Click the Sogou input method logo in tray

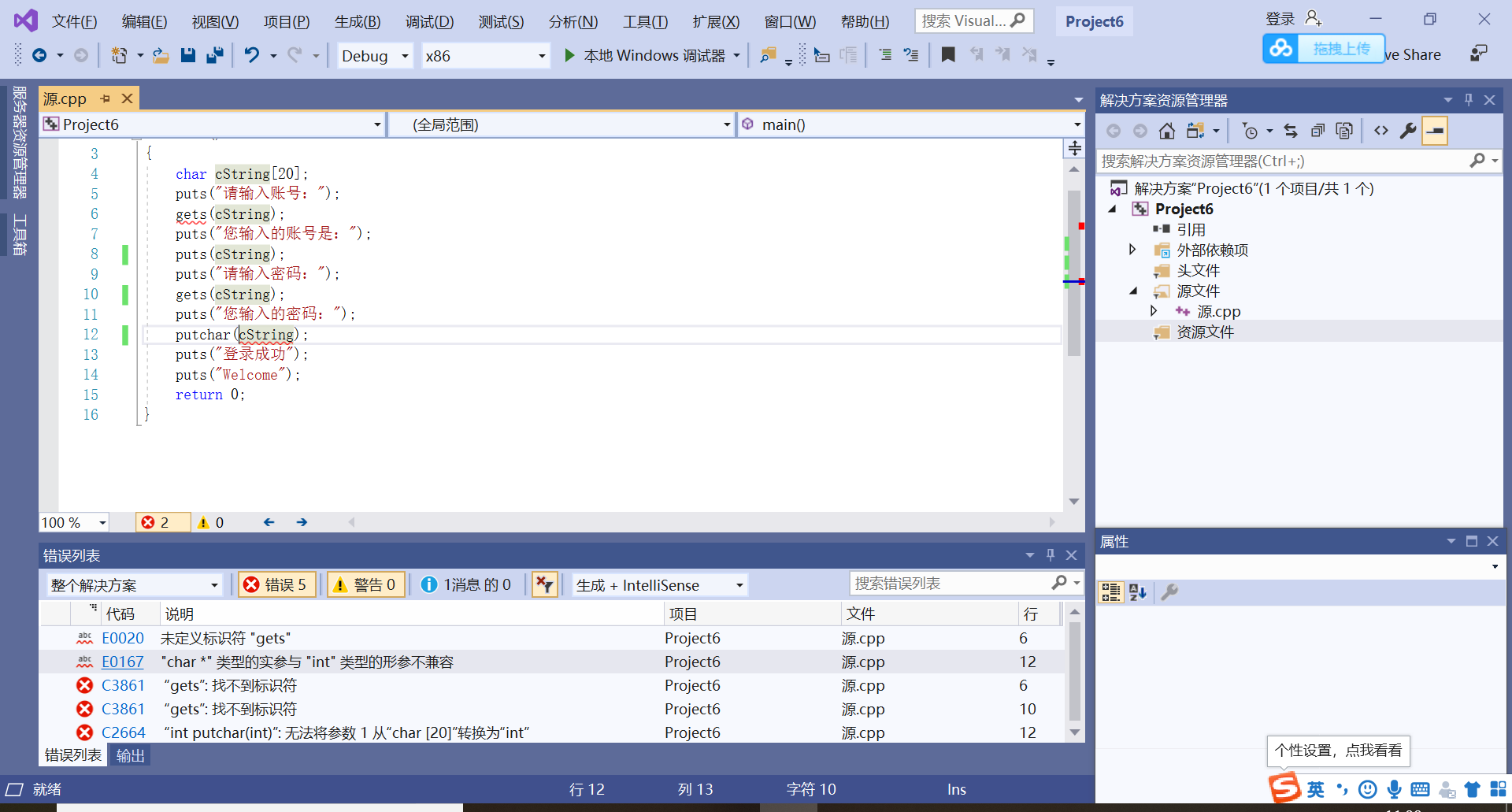coord(1284,788)
